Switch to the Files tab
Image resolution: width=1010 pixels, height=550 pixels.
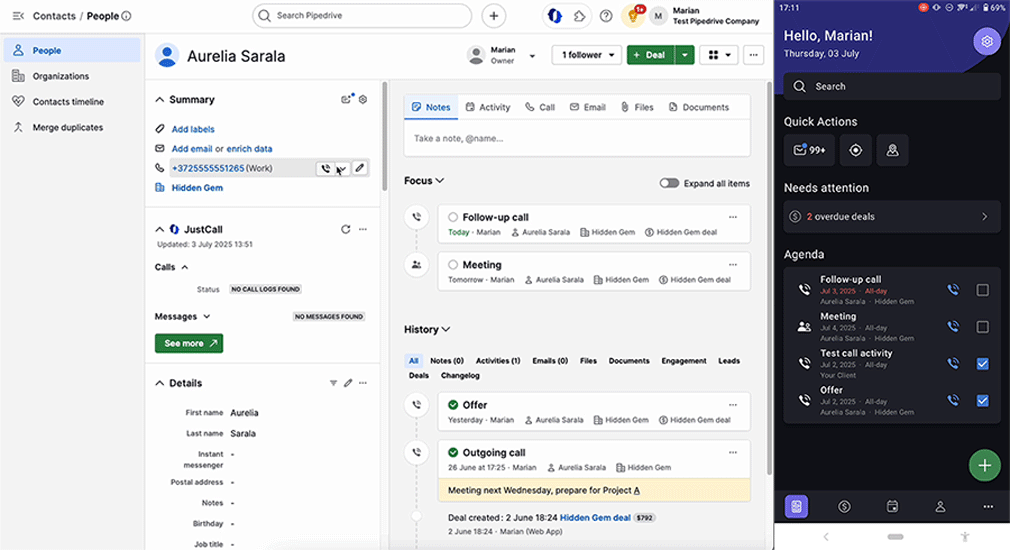(637, 108)
